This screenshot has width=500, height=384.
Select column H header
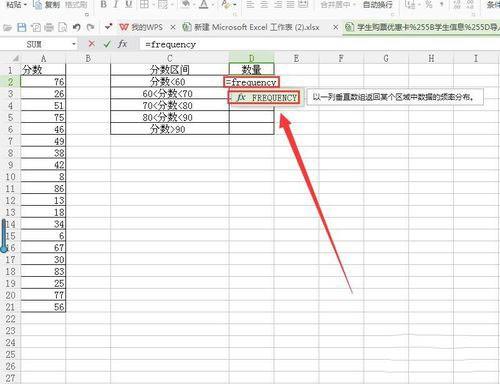(431, 58)
